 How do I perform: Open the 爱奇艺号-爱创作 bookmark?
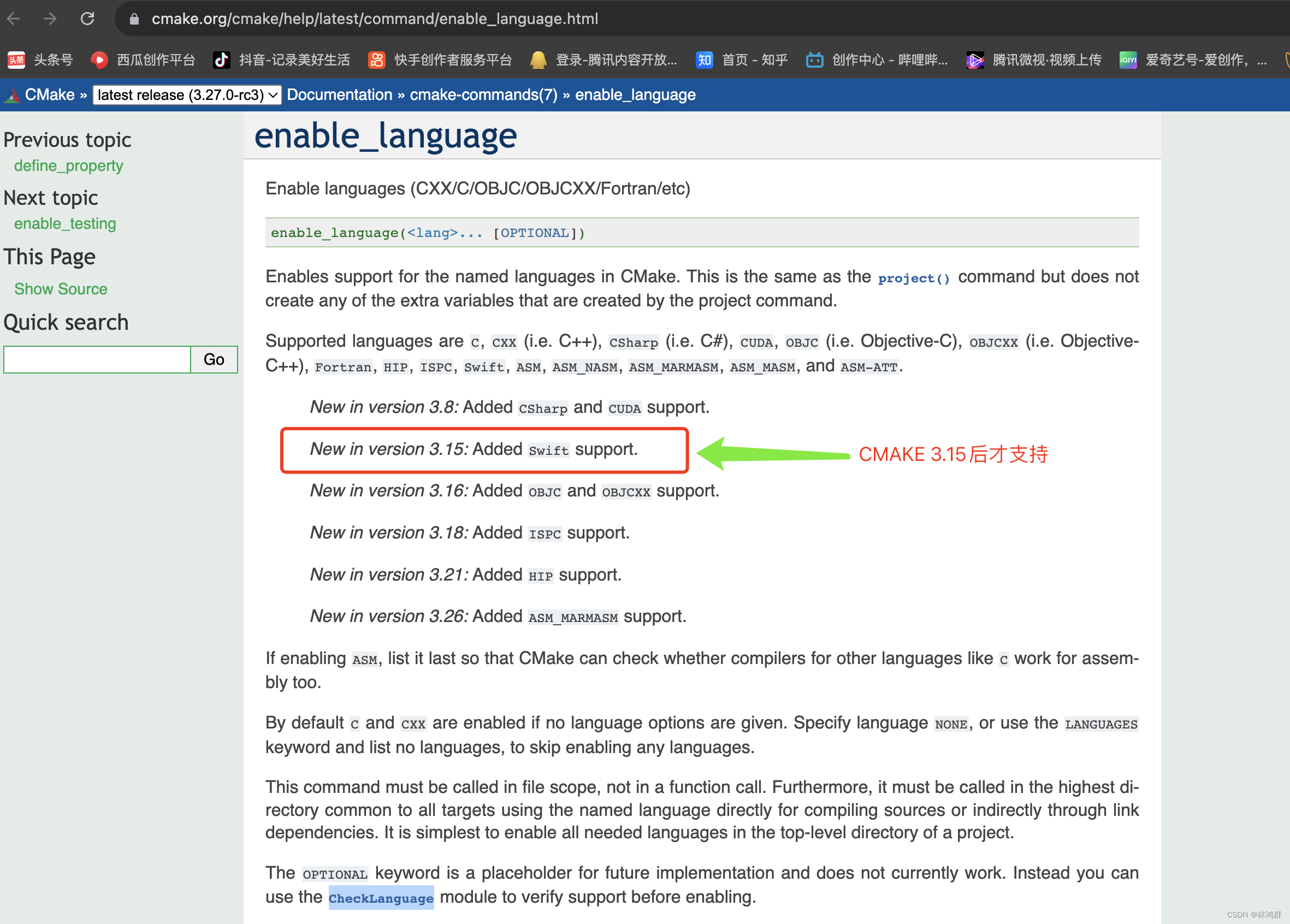tap(1193, 60)
